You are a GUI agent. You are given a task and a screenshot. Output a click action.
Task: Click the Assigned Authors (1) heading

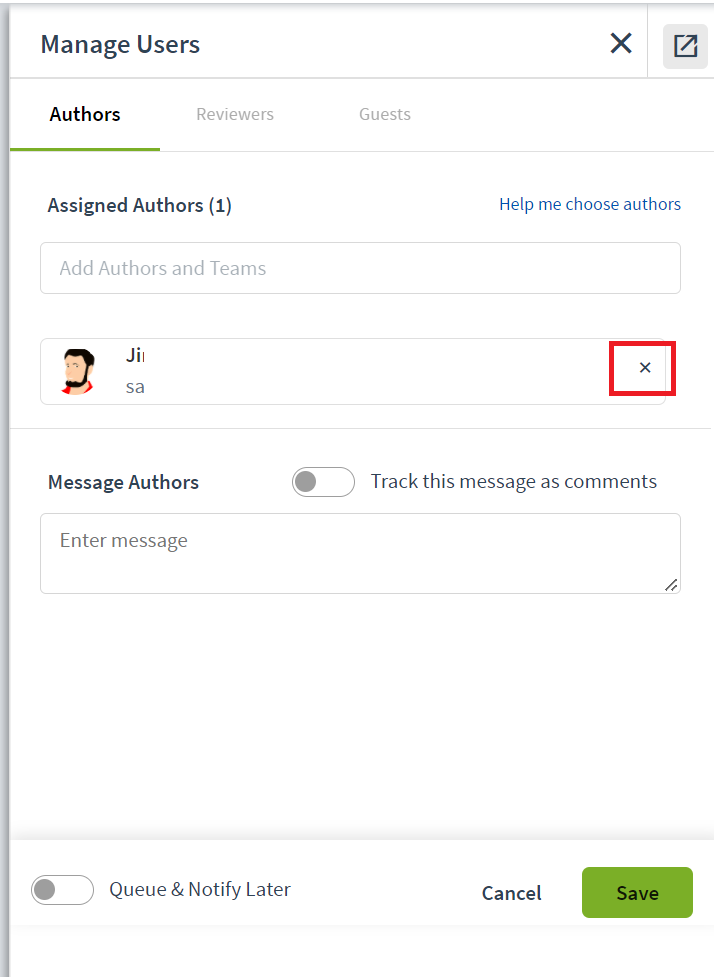(140, 205)
